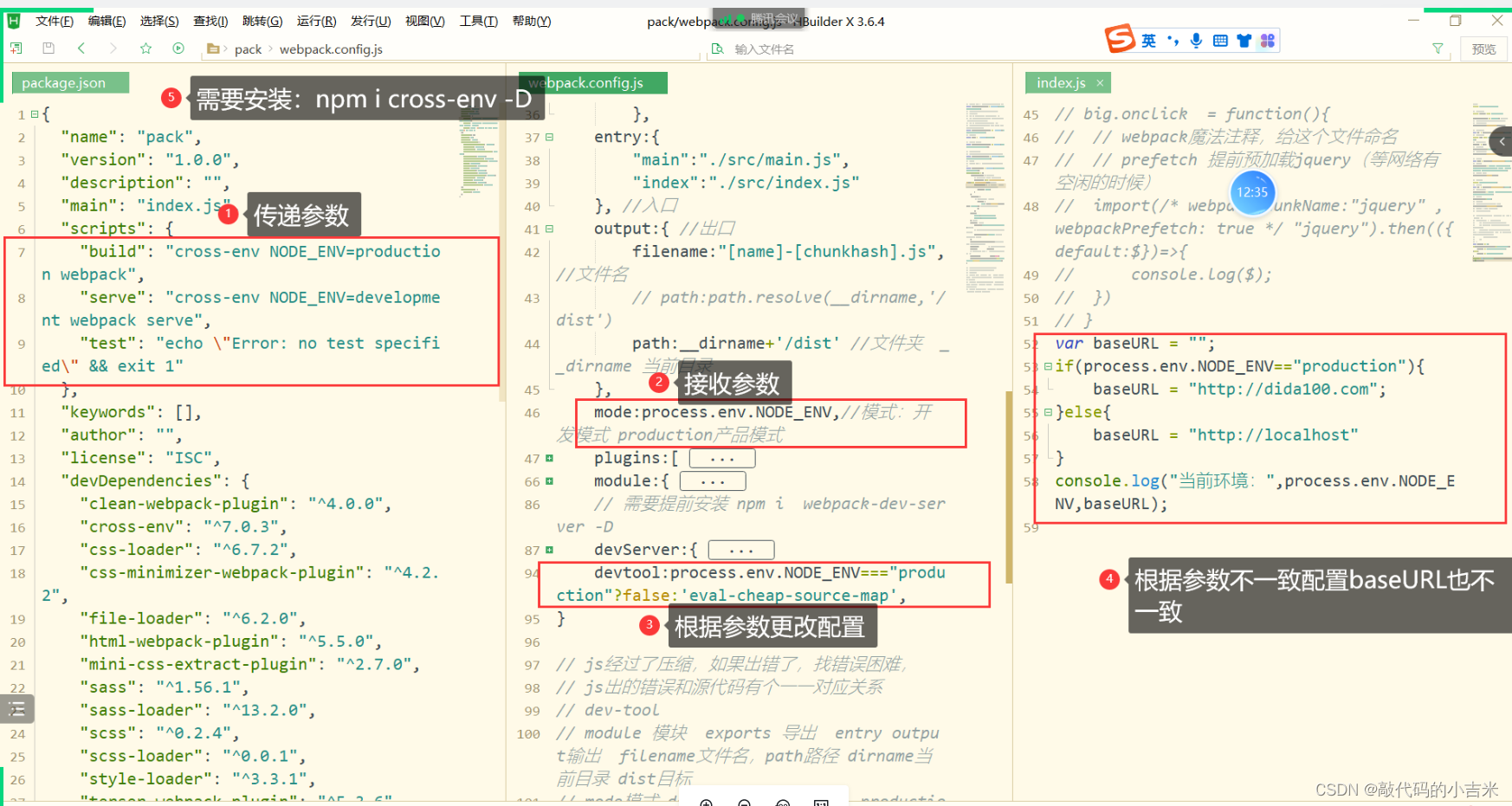This screenshot has width=1512, height=806.
Task: Go back with the left arrow icon
Action: coord(81,48)
